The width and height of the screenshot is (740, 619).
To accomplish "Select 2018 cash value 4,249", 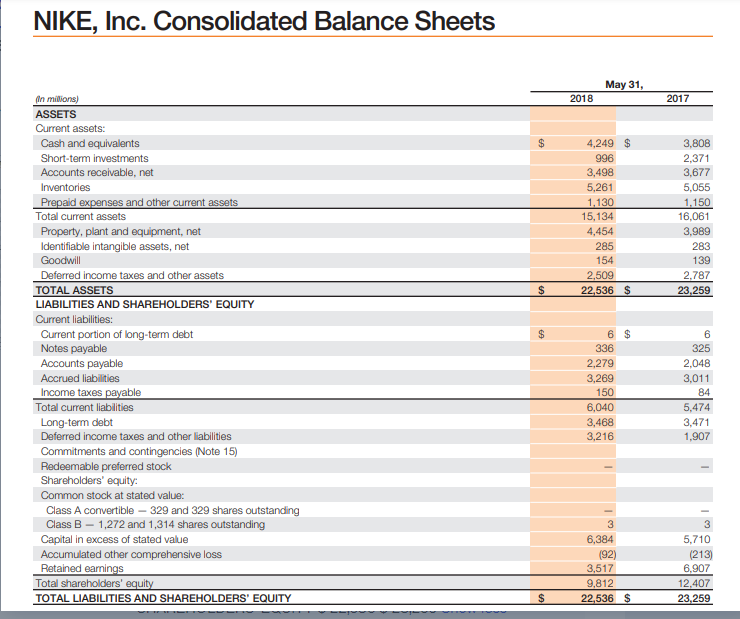I will pos(600,143).
